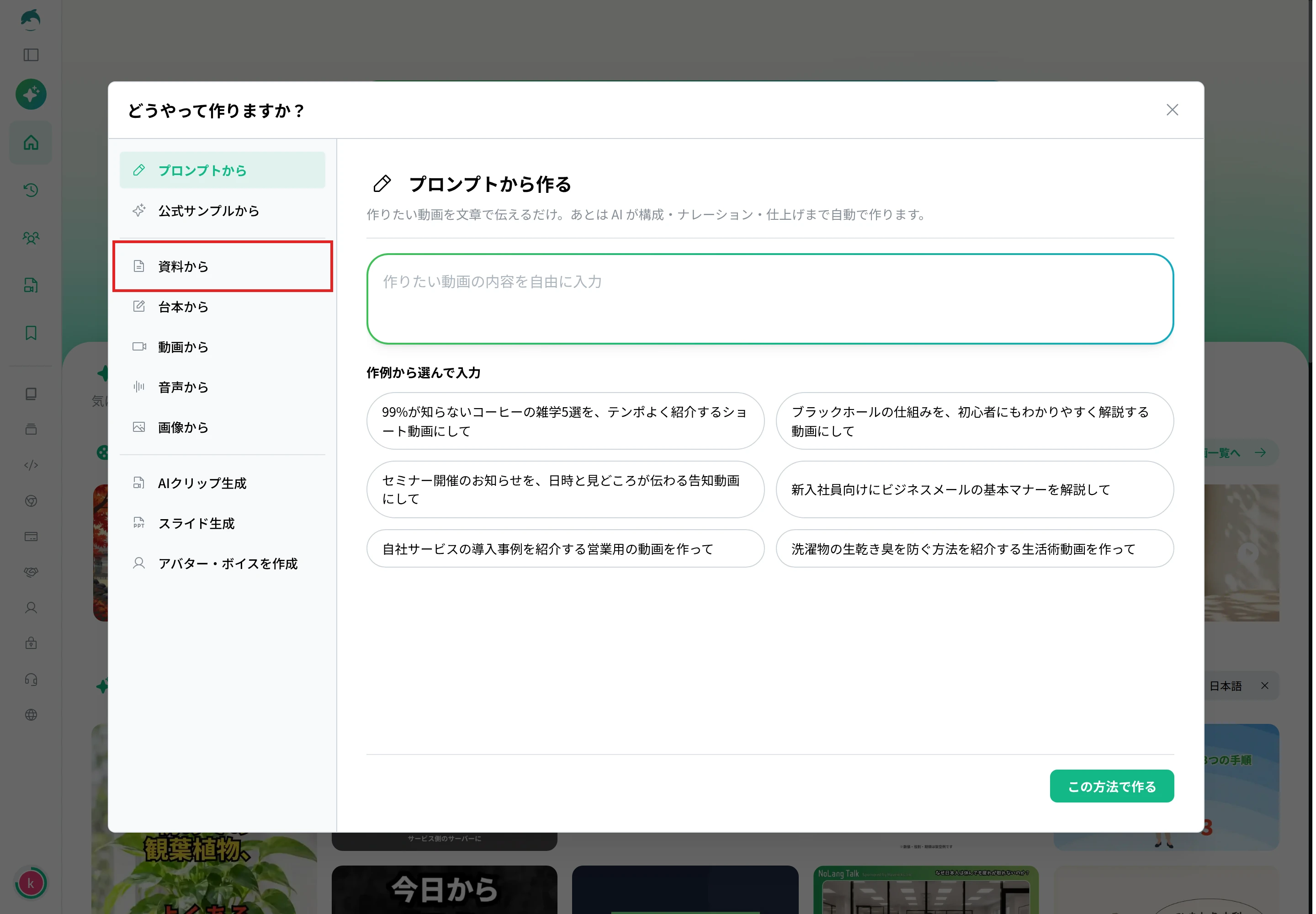This screenshot has width=1316, height=914.
Task: Open the 今日から video thumbnail
Action: 444,889
